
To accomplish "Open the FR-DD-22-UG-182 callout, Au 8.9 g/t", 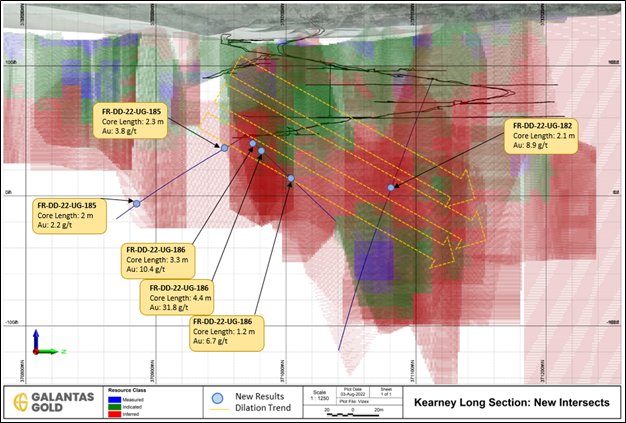I will tap(551, 135).
